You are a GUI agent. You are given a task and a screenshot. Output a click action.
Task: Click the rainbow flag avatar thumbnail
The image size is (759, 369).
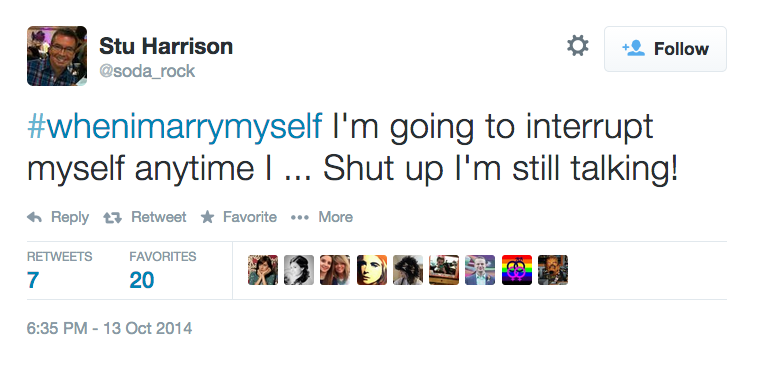coord(516,270)
